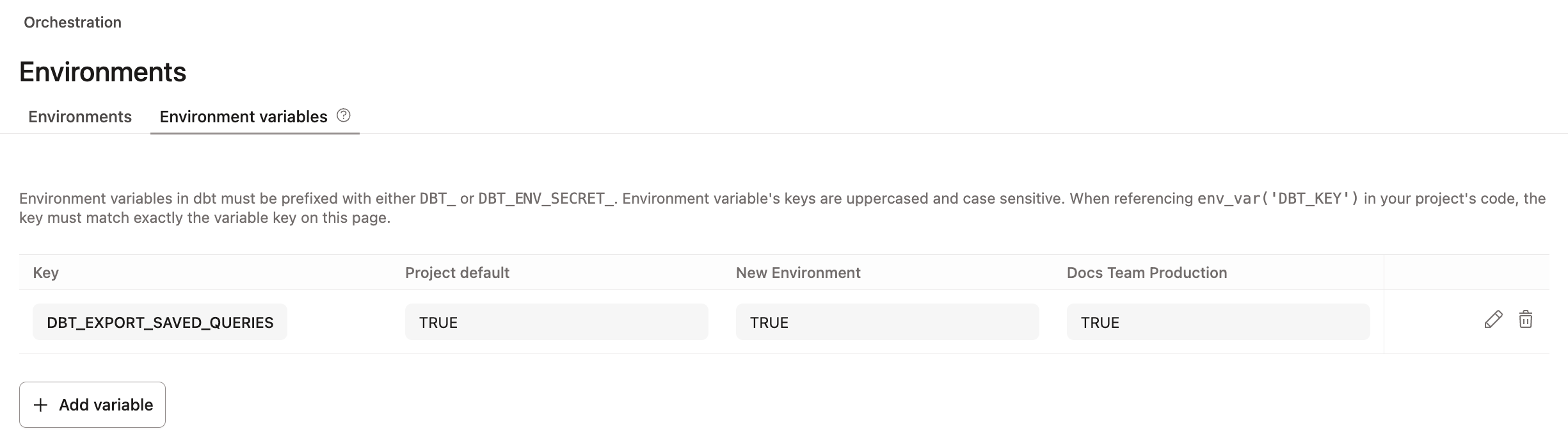Screen dimensions: 1568x447
Task: Delete the variable using the trash icon
Action: [x=1526, y=320]
